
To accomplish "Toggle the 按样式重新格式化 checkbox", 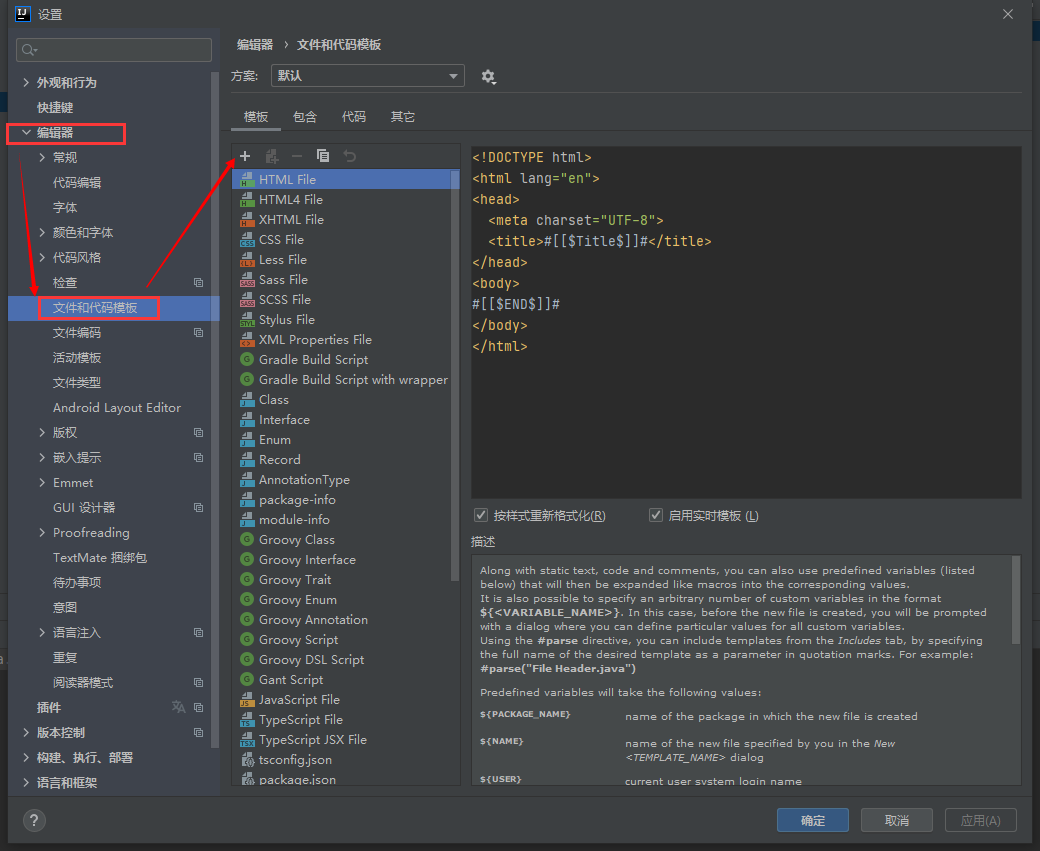I will [482, 516].
